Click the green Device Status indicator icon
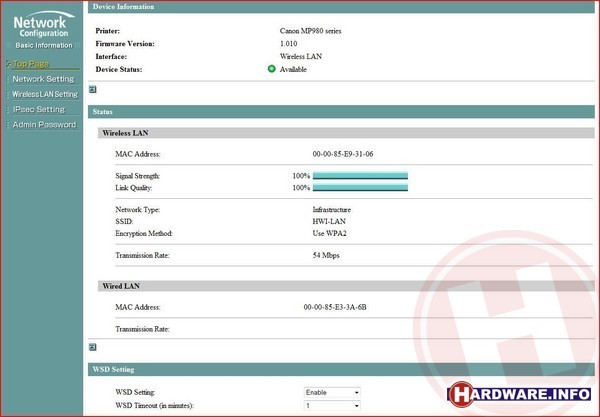This screenshot has height=417, width=600. [272, 69]
